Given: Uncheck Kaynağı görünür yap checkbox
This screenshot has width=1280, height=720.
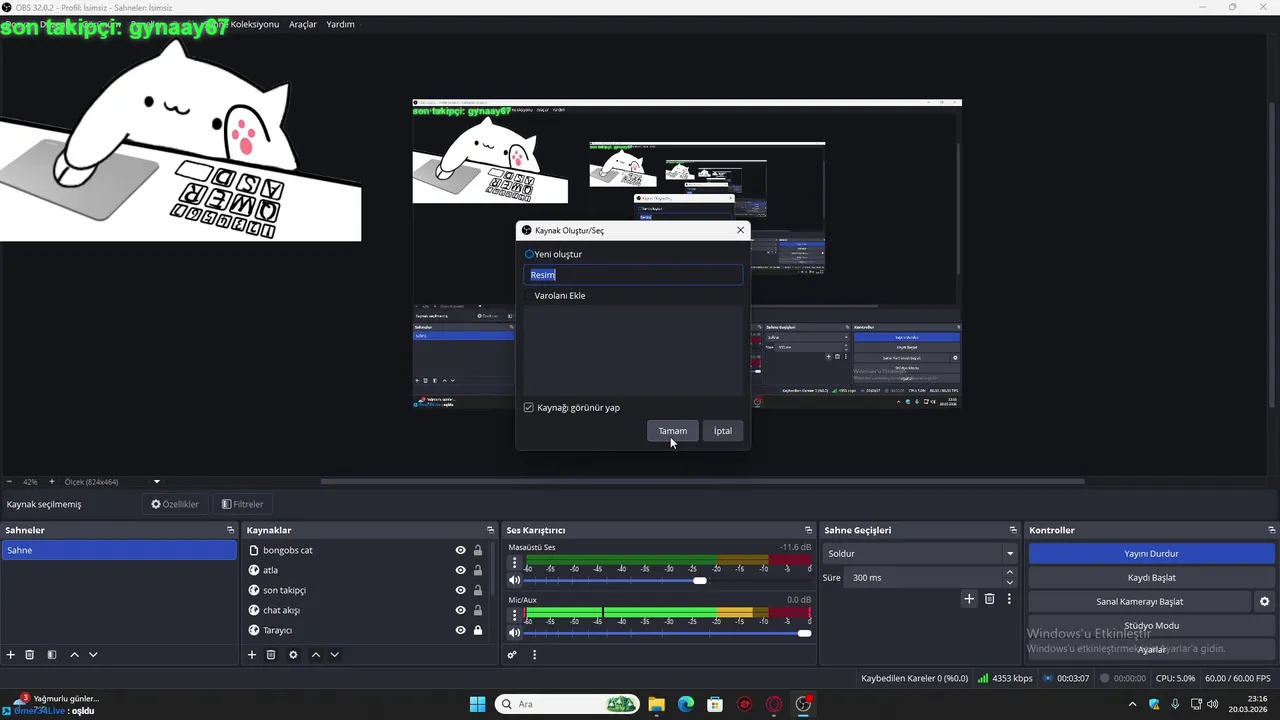Looking at the screenshot, I should [x=529, y=408].
